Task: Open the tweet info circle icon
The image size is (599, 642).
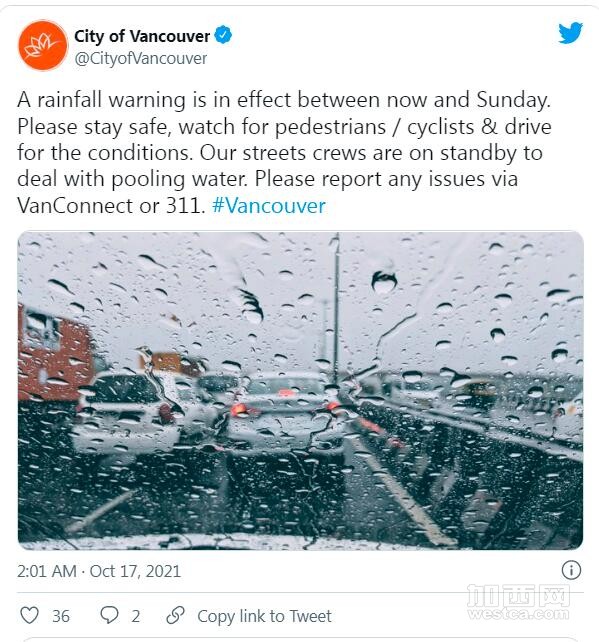Action: pyautogui.click(x=571, y=570)
